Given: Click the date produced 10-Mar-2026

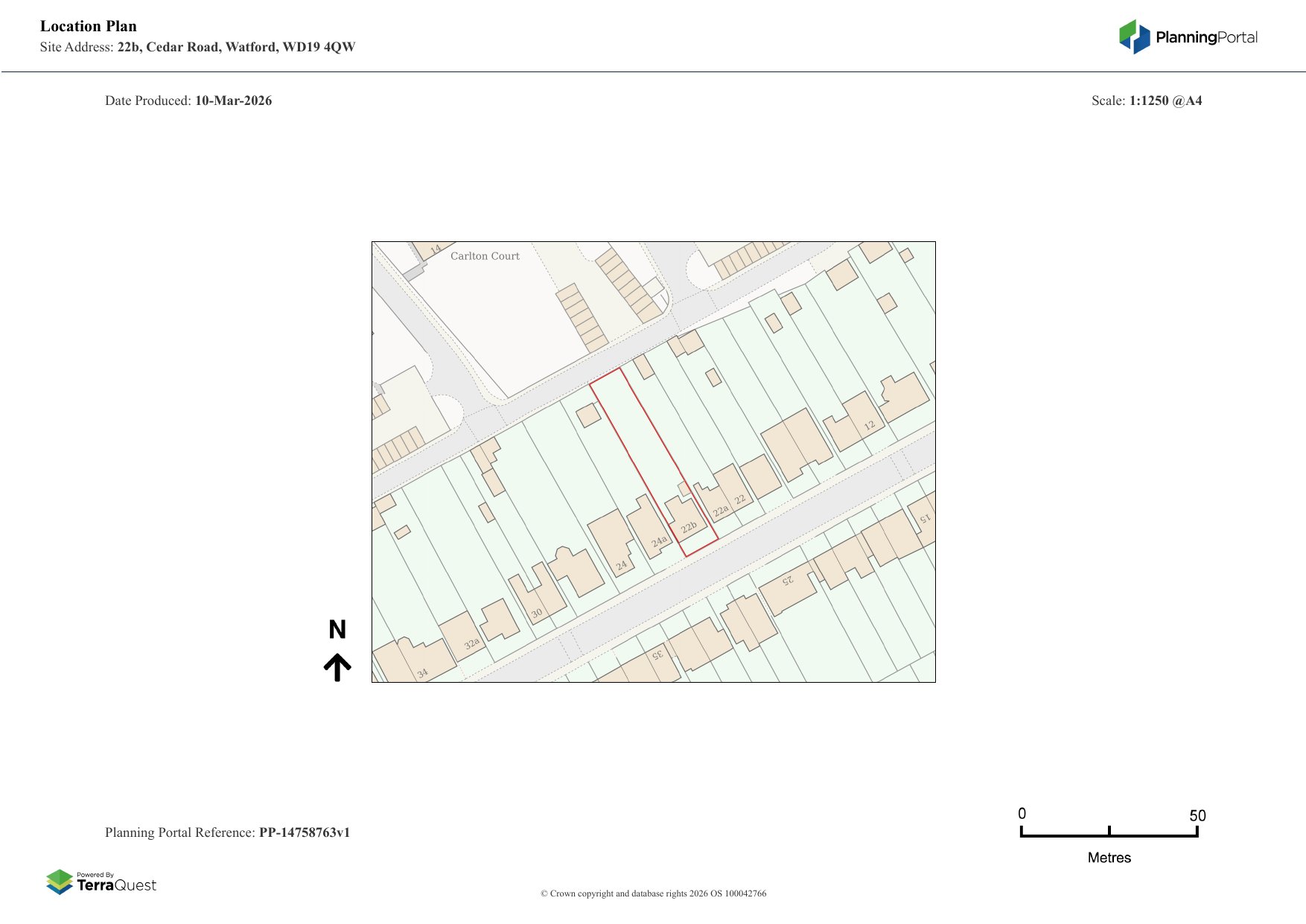Looking at the screenshot, I should tap(233, 101).
